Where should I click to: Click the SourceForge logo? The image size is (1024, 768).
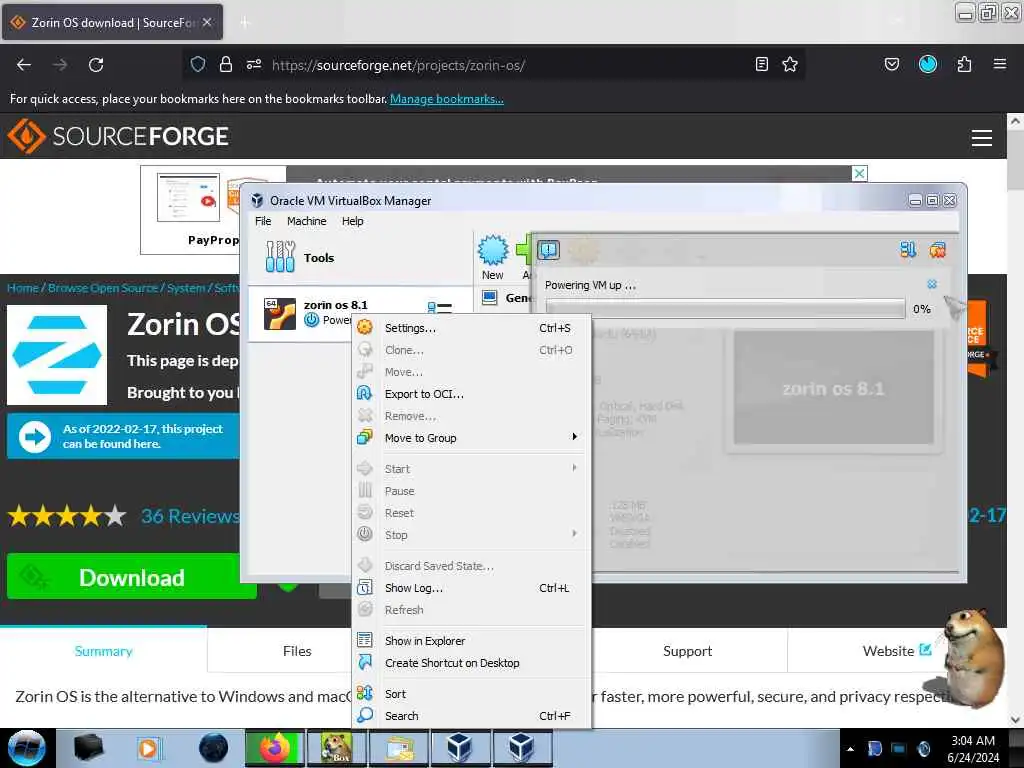118,136
